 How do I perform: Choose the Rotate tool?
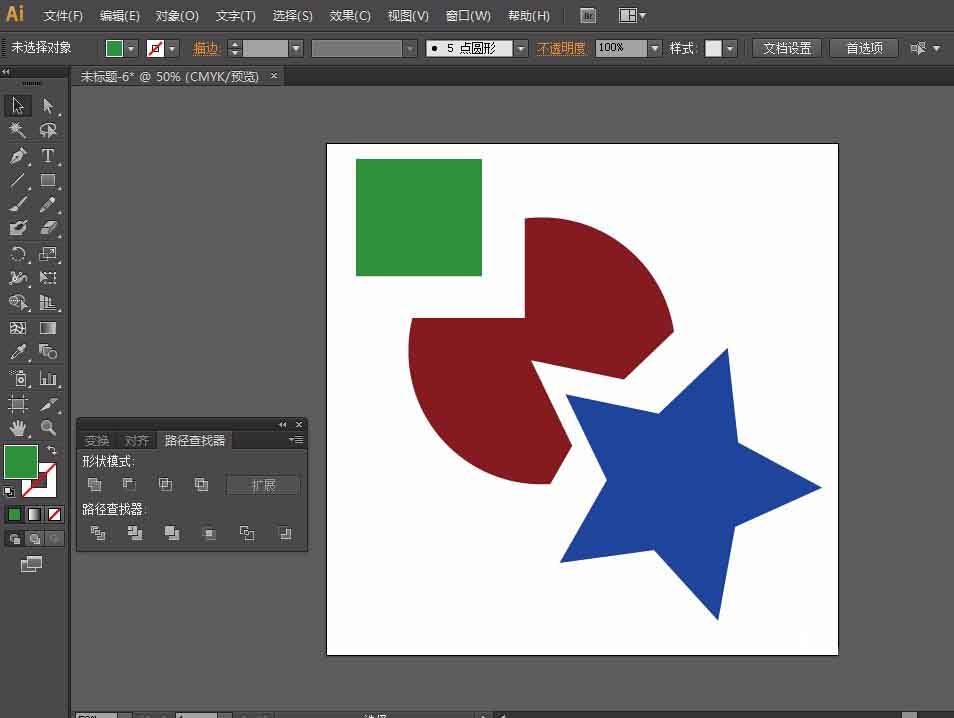tap(18, 254)
